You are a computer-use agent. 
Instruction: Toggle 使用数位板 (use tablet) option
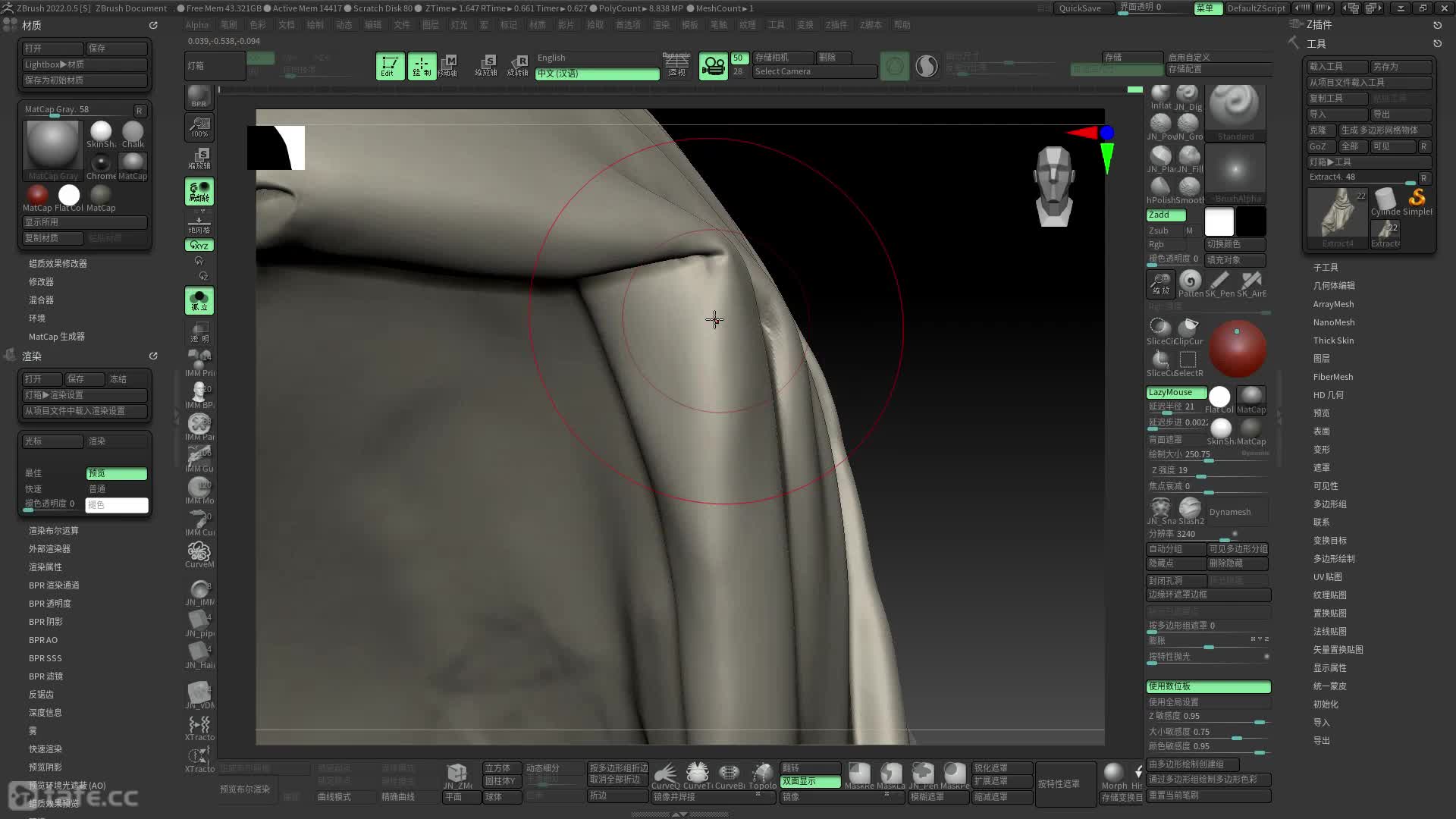(x=1208, y=686)
